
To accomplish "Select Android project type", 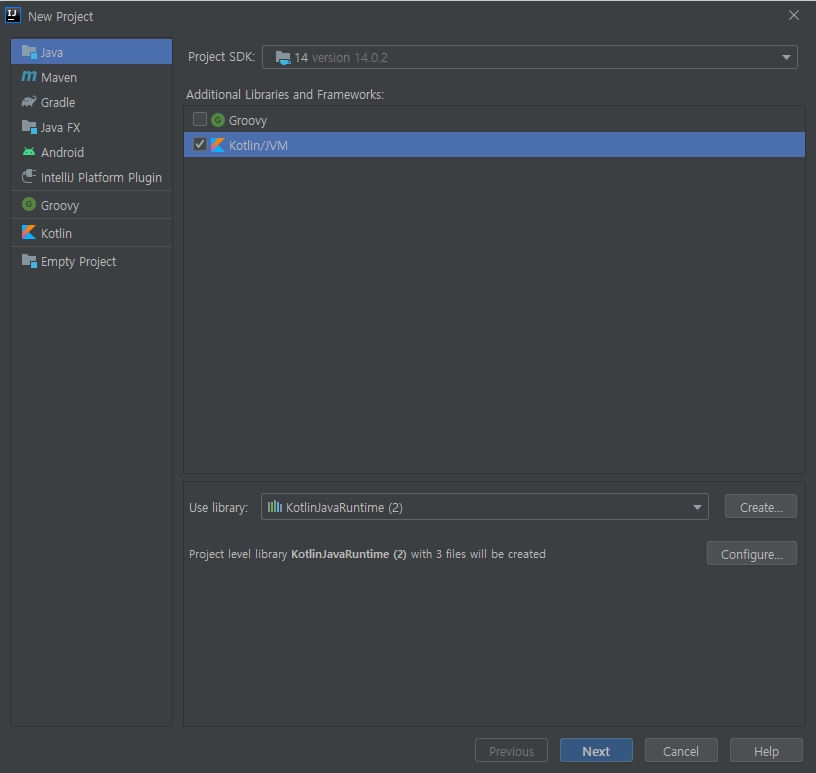I will pyautogui.click(x=92, y=152).
